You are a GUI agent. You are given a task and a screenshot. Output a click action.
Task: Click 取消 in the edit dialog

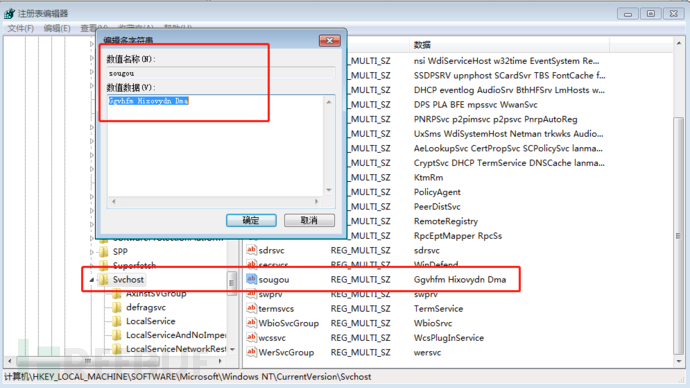pyautogui.click(x=309, y=220)
